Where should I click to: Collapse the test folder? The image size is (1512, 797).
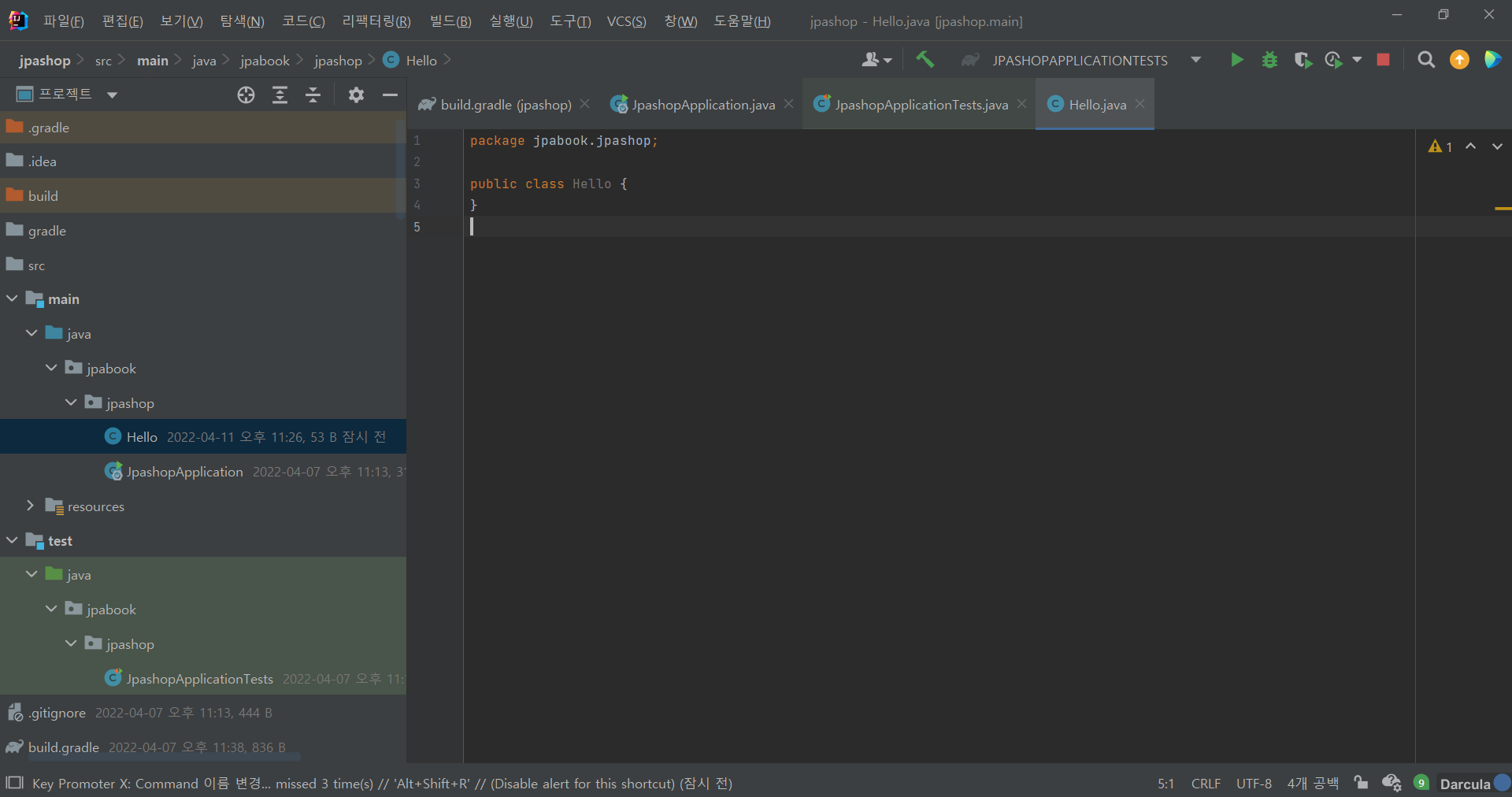click(x=12, y=540)
